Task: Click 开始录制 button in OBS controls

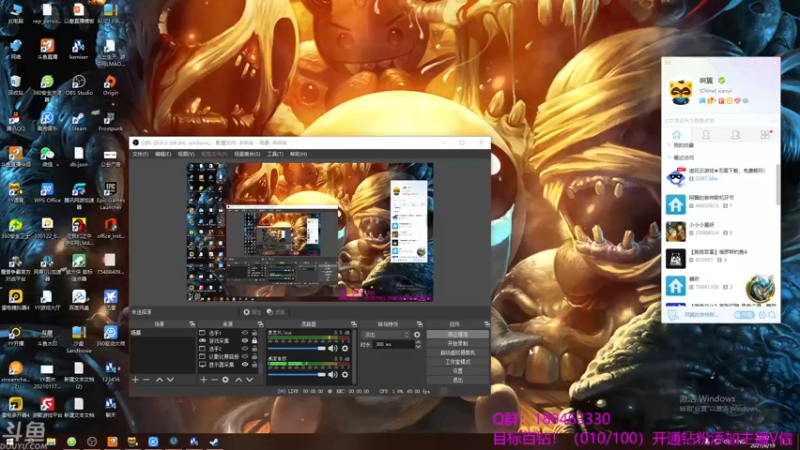Action: 458,344
